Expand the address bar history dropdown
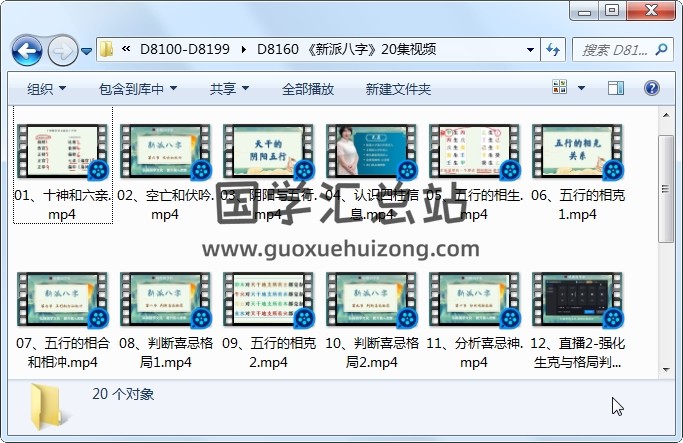 529,49
